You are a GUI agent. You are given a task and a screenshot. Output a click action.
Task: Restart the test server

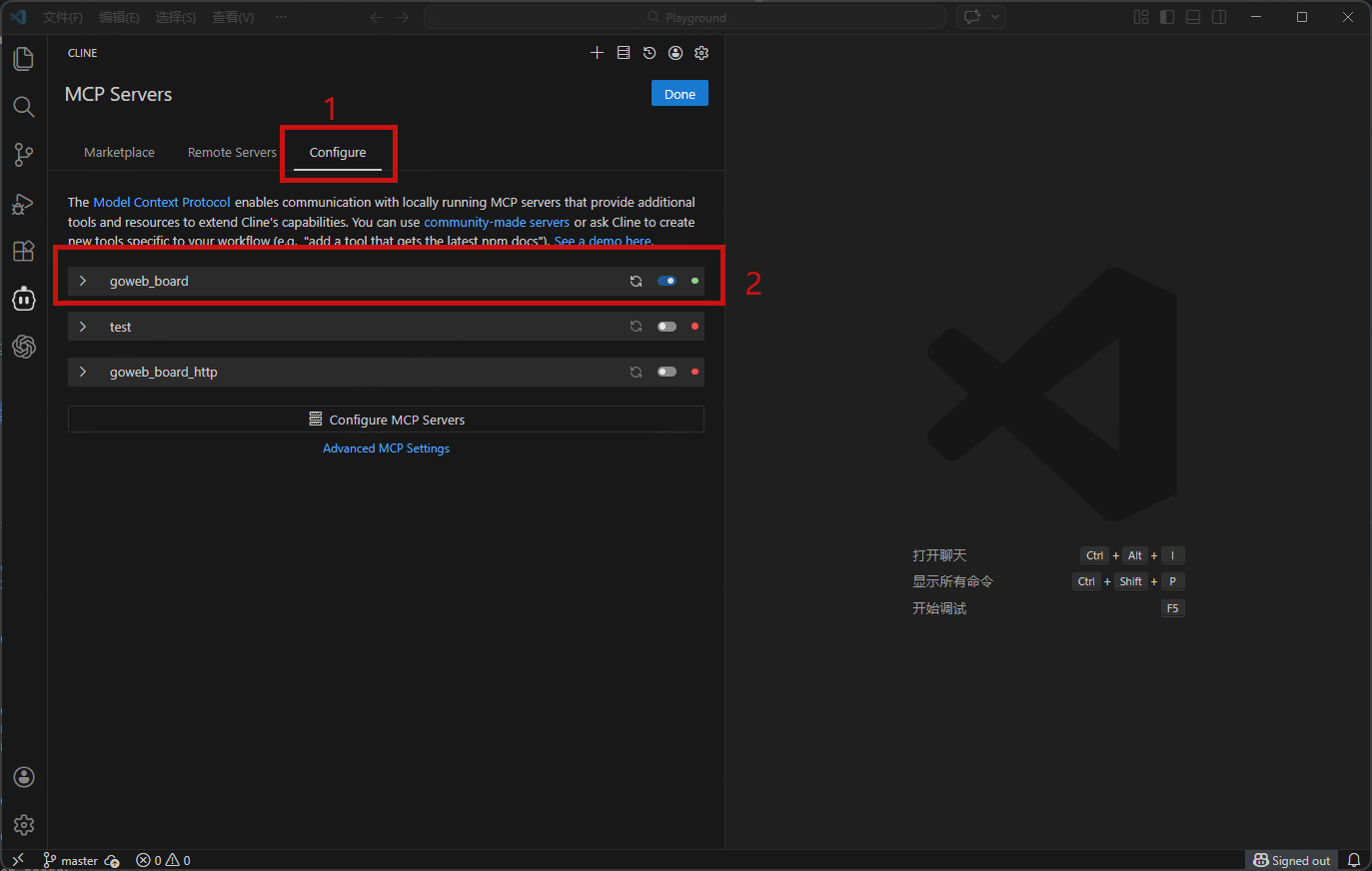(x=636, y=327)
